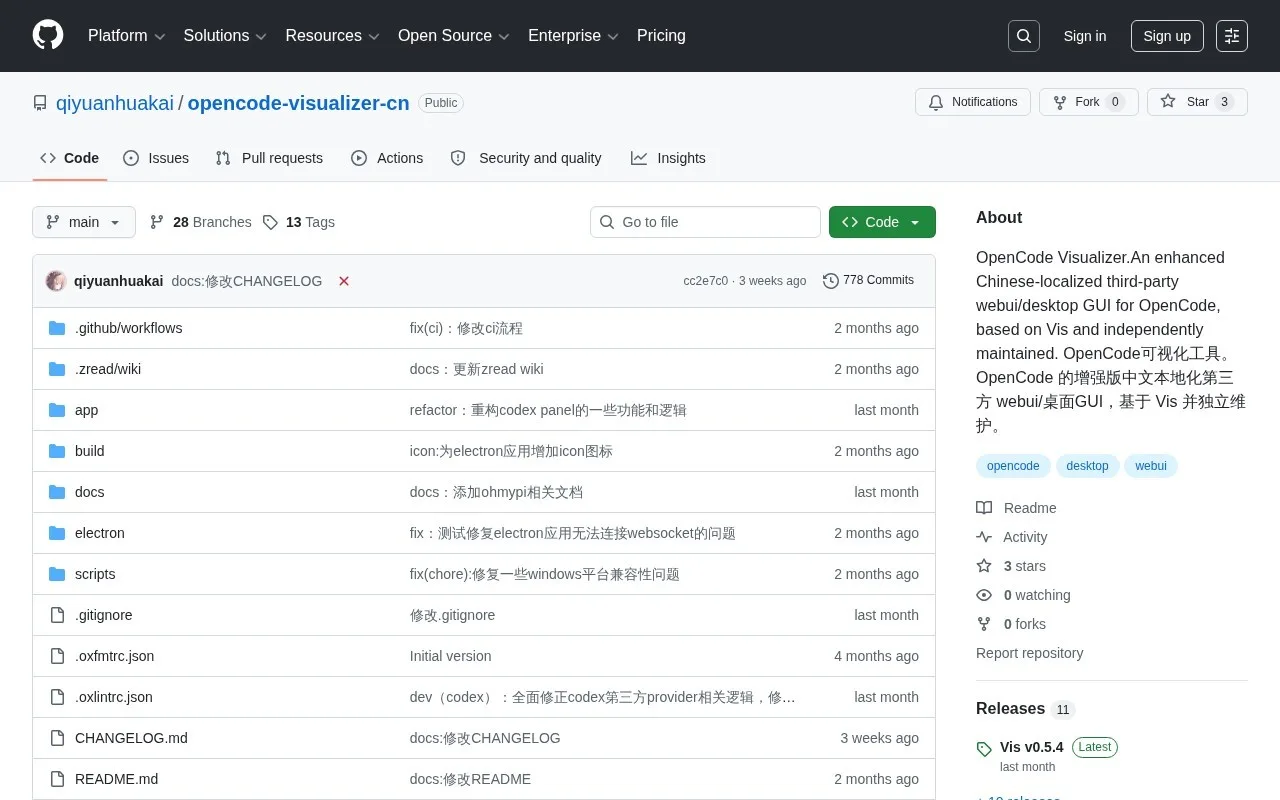Open the Insights tab
Image resolution: width=1280 pixels, height=800 pixels.
[x=668, y=158]
